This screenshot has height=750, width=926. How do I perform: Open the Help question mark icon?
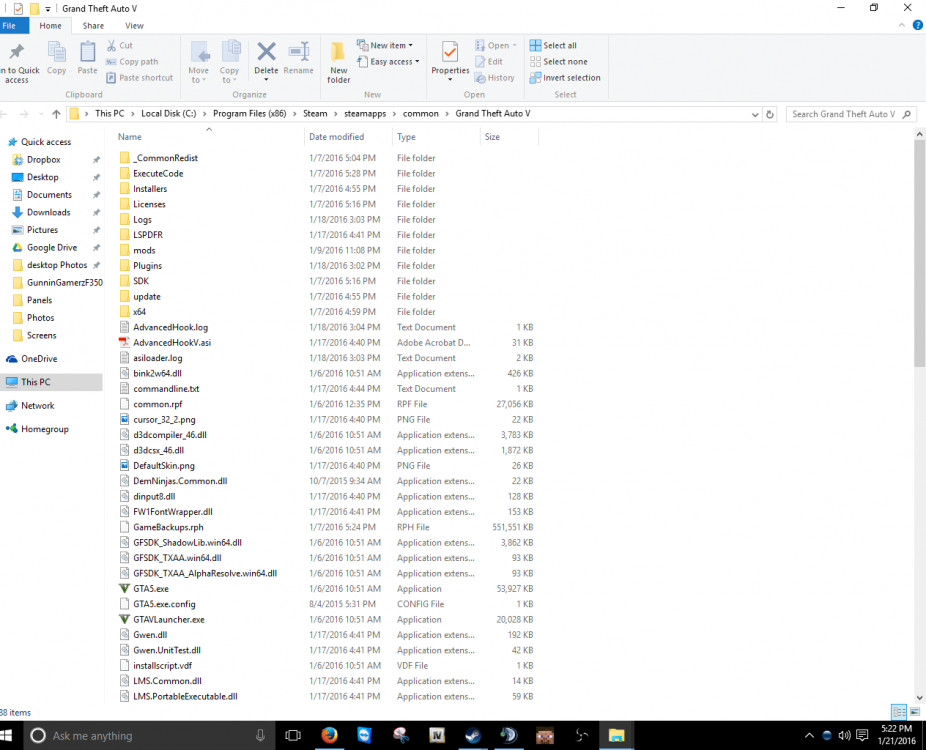point(918,25)
